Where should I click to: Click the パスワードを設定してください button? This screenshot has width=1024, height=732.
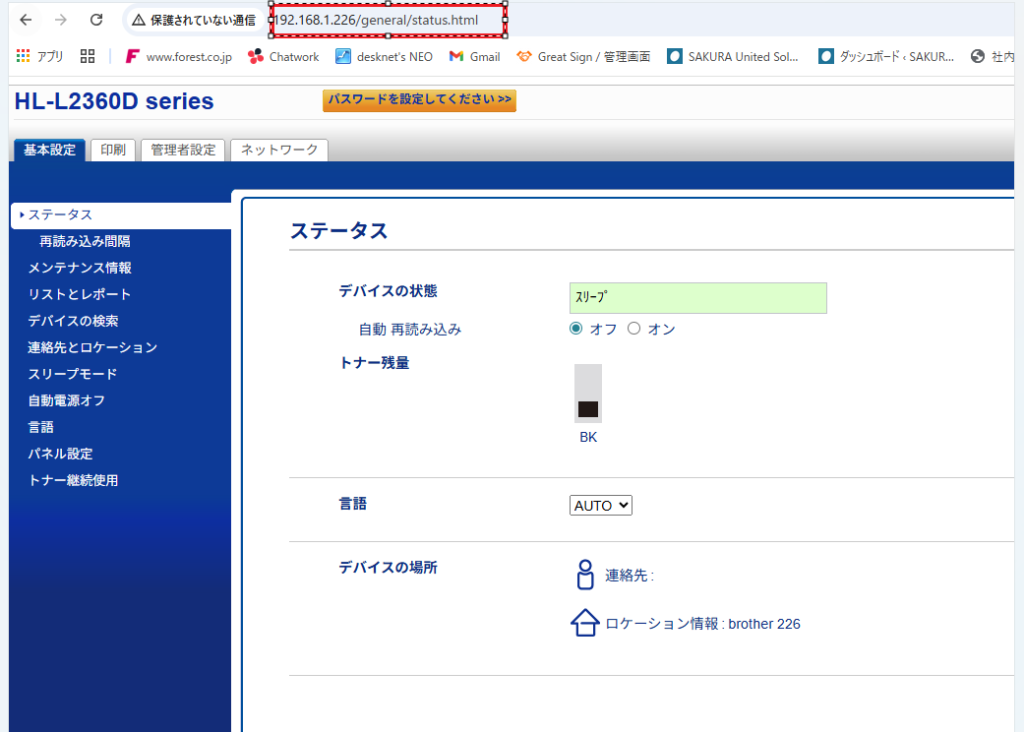click(x=419, y=100)
